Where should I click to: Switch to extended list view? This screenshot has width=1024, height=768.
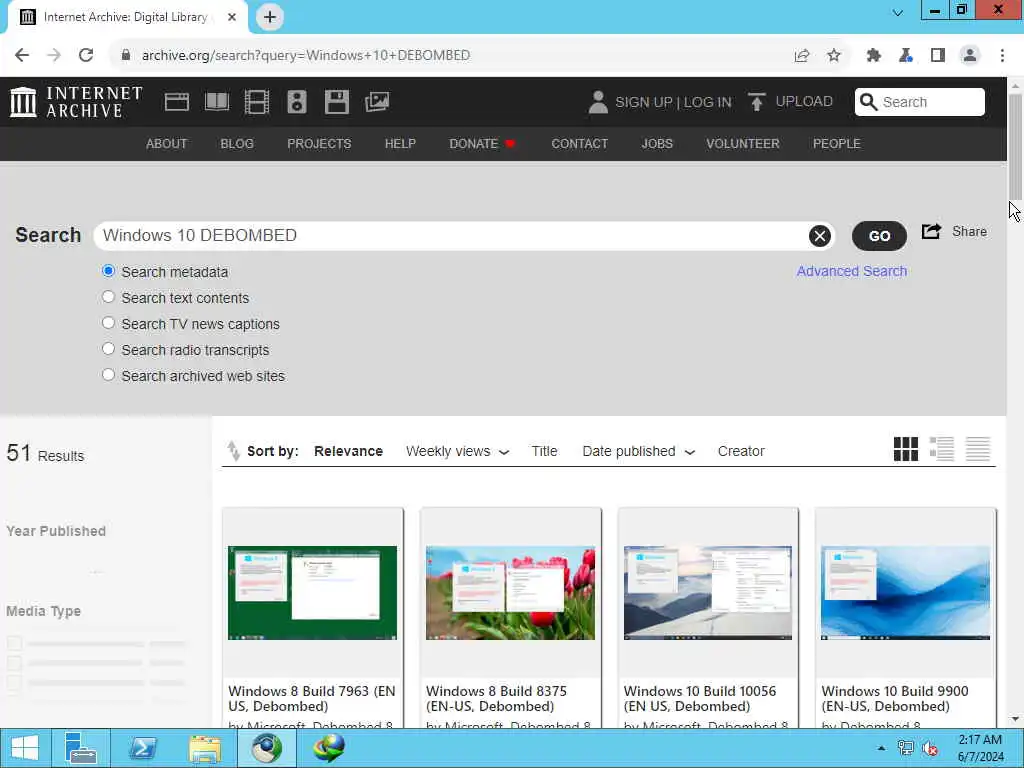[x=942, y=449]
